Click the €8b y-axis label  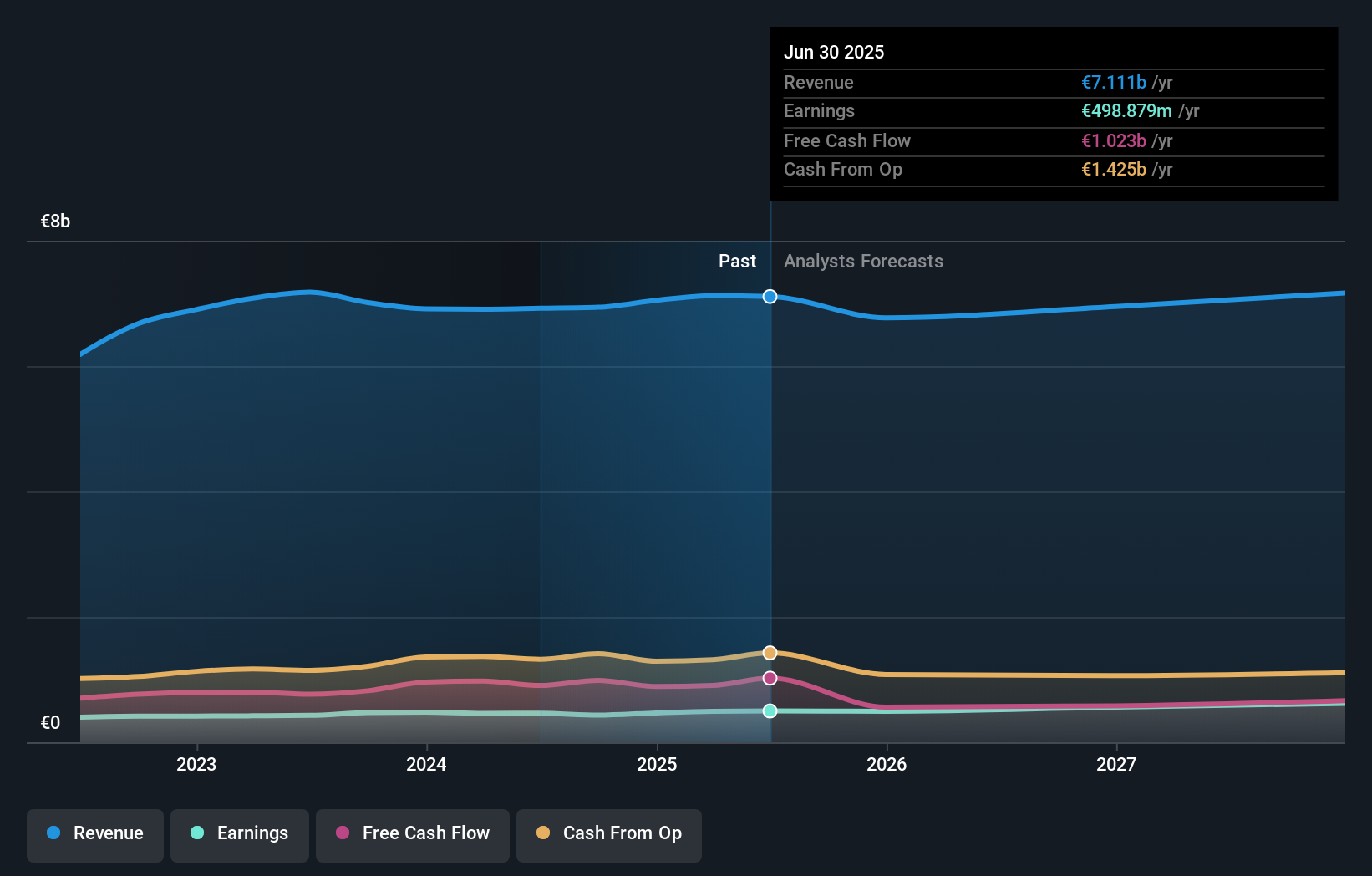56,222
